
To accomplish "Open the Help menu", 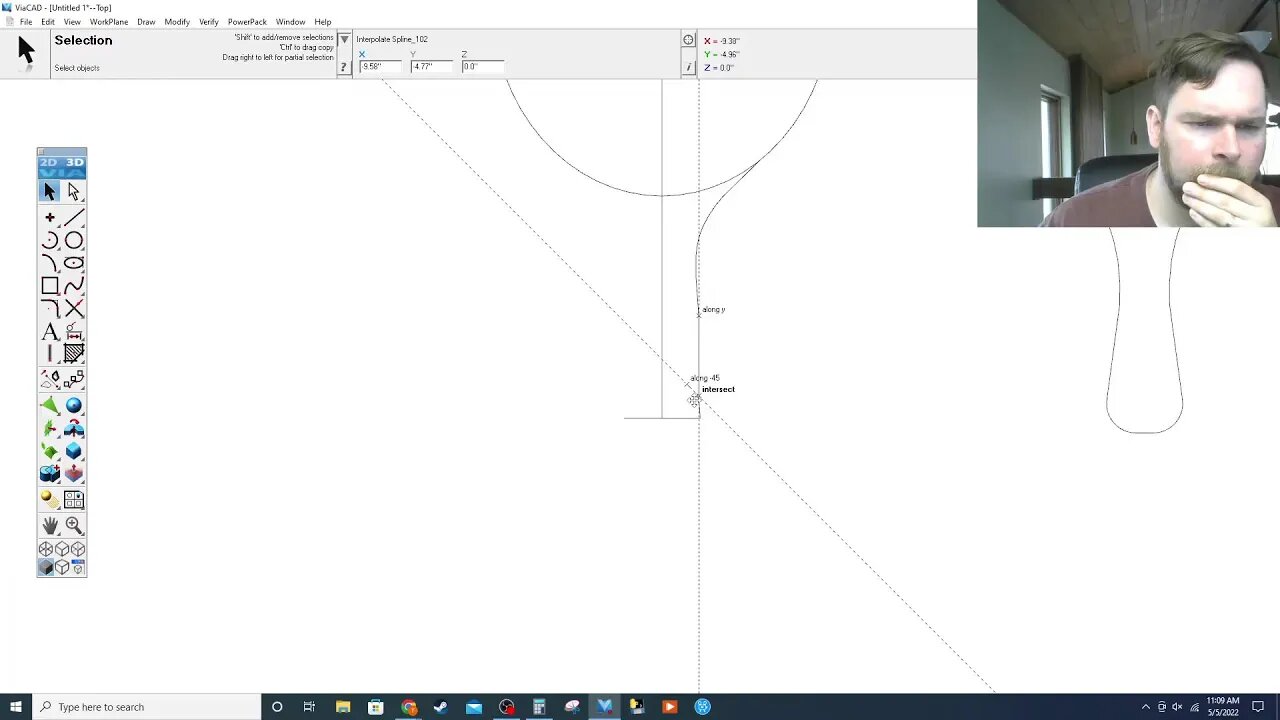I will pos(323,22).
